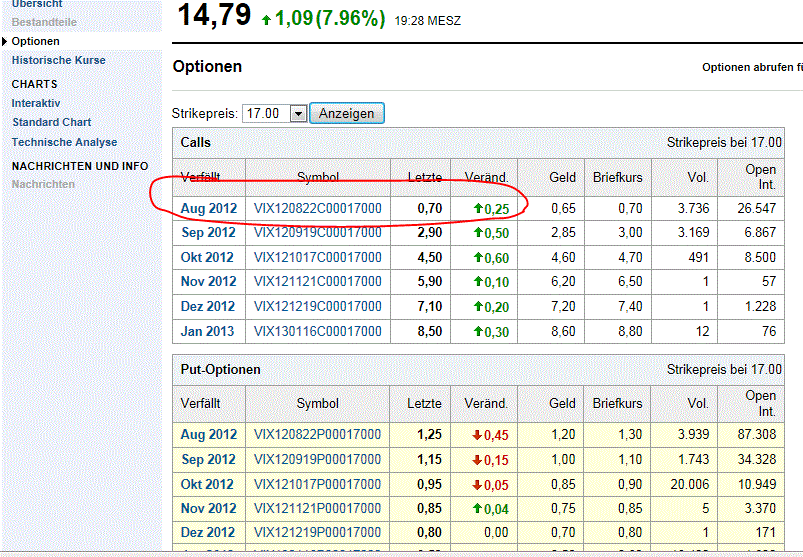Click red down arrow in Sep 2012 put row

click(x=476, y=460)
